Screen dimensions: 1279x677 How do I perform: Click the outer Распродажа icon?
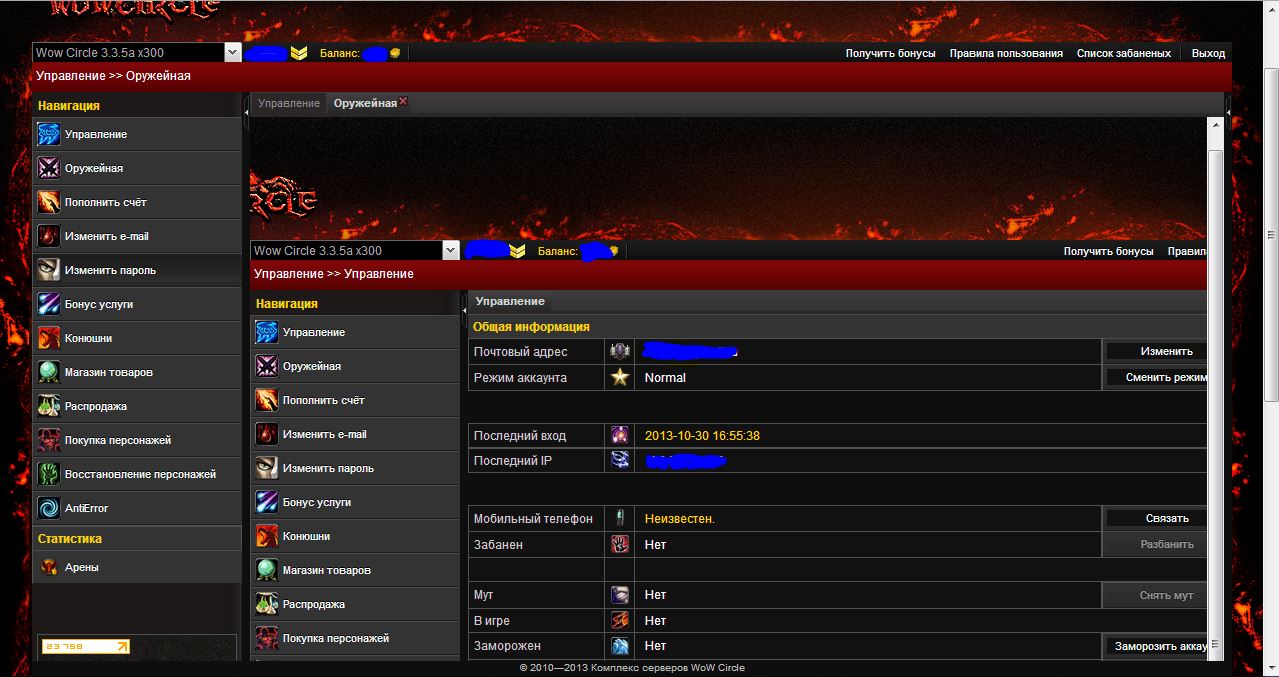click(x=48, y=406)
